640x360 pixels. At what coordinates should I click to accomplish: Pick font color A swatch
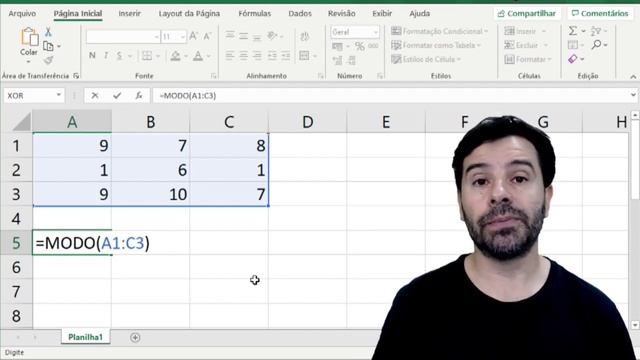pos(198,56)
